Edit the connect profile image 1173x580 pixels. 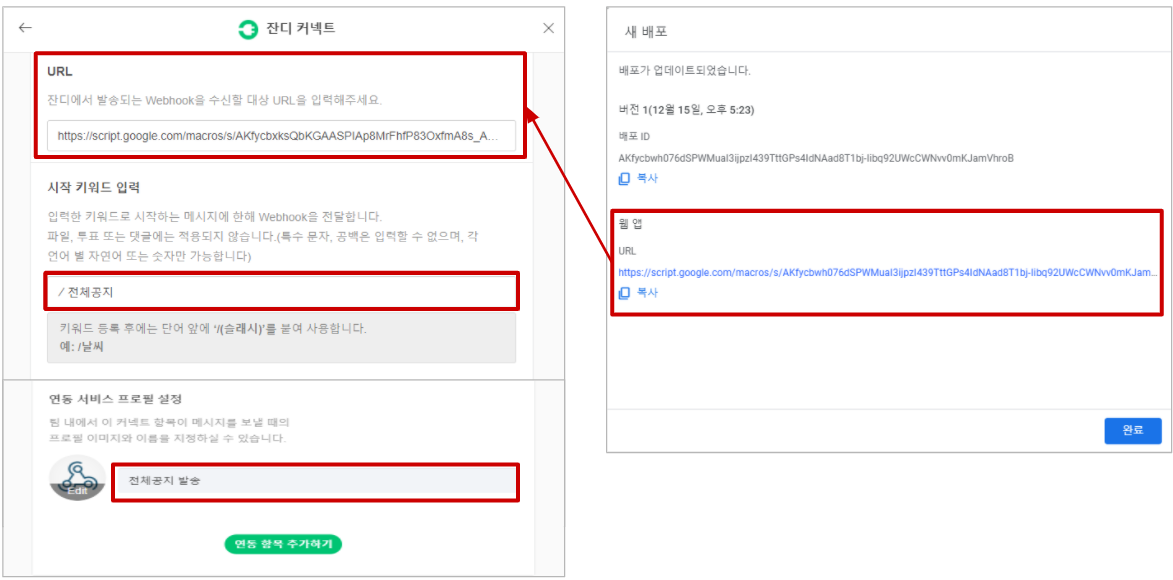(77, 479)
